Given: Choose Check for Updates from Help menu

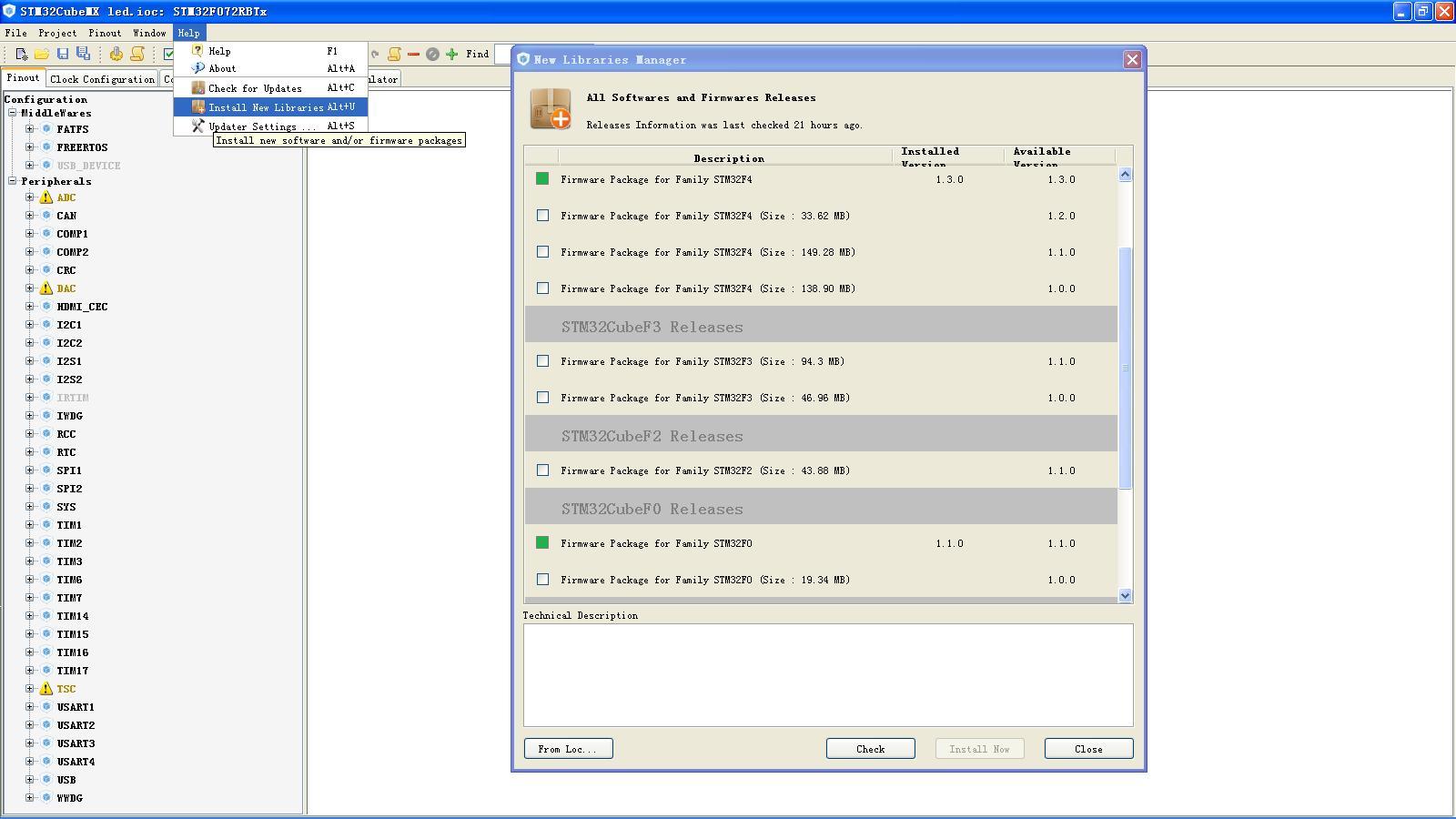Looking at the screenshot, I should pos(270,88).
